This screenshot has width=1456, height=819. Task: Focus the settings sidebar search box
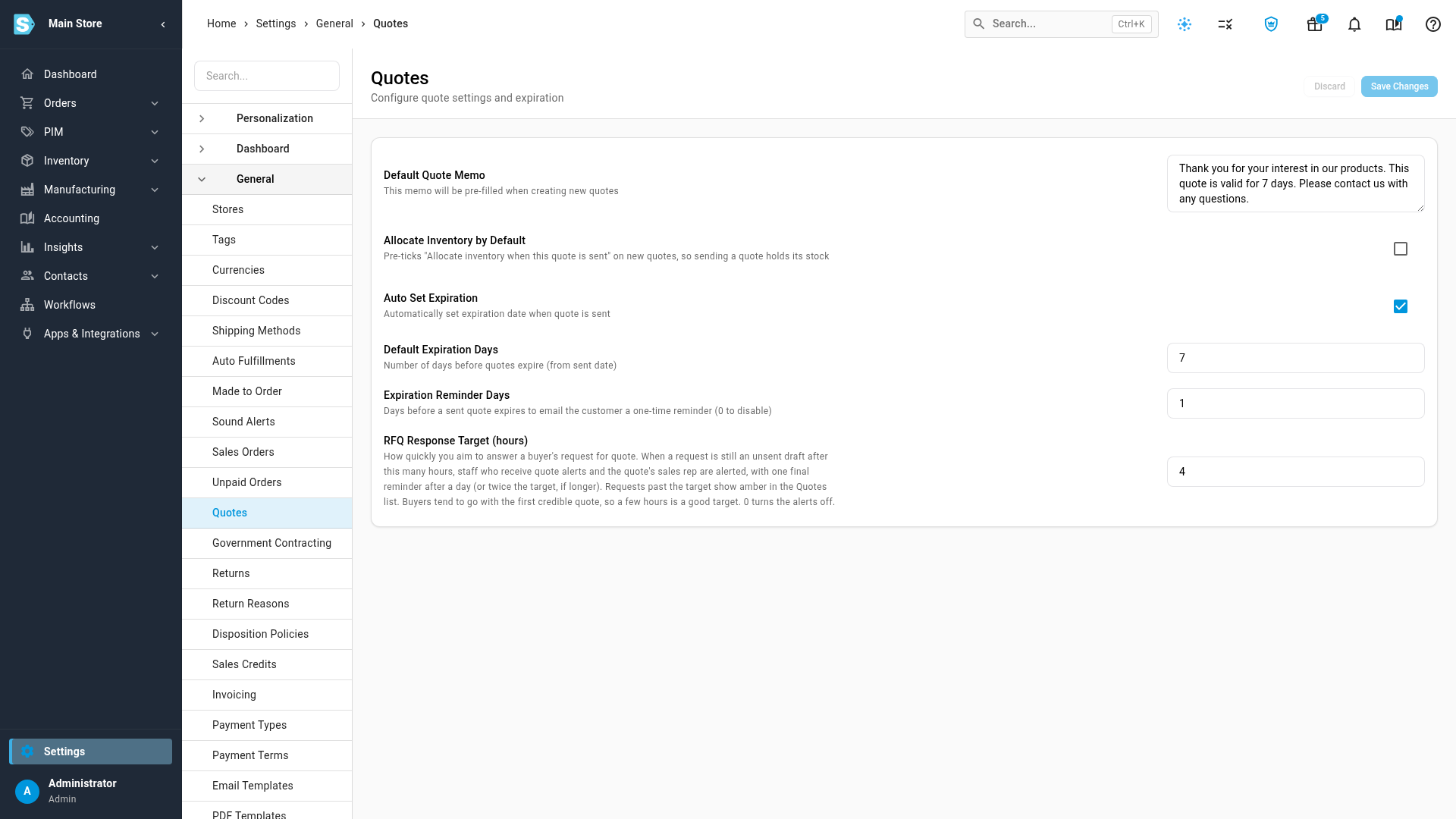(267, 76)
